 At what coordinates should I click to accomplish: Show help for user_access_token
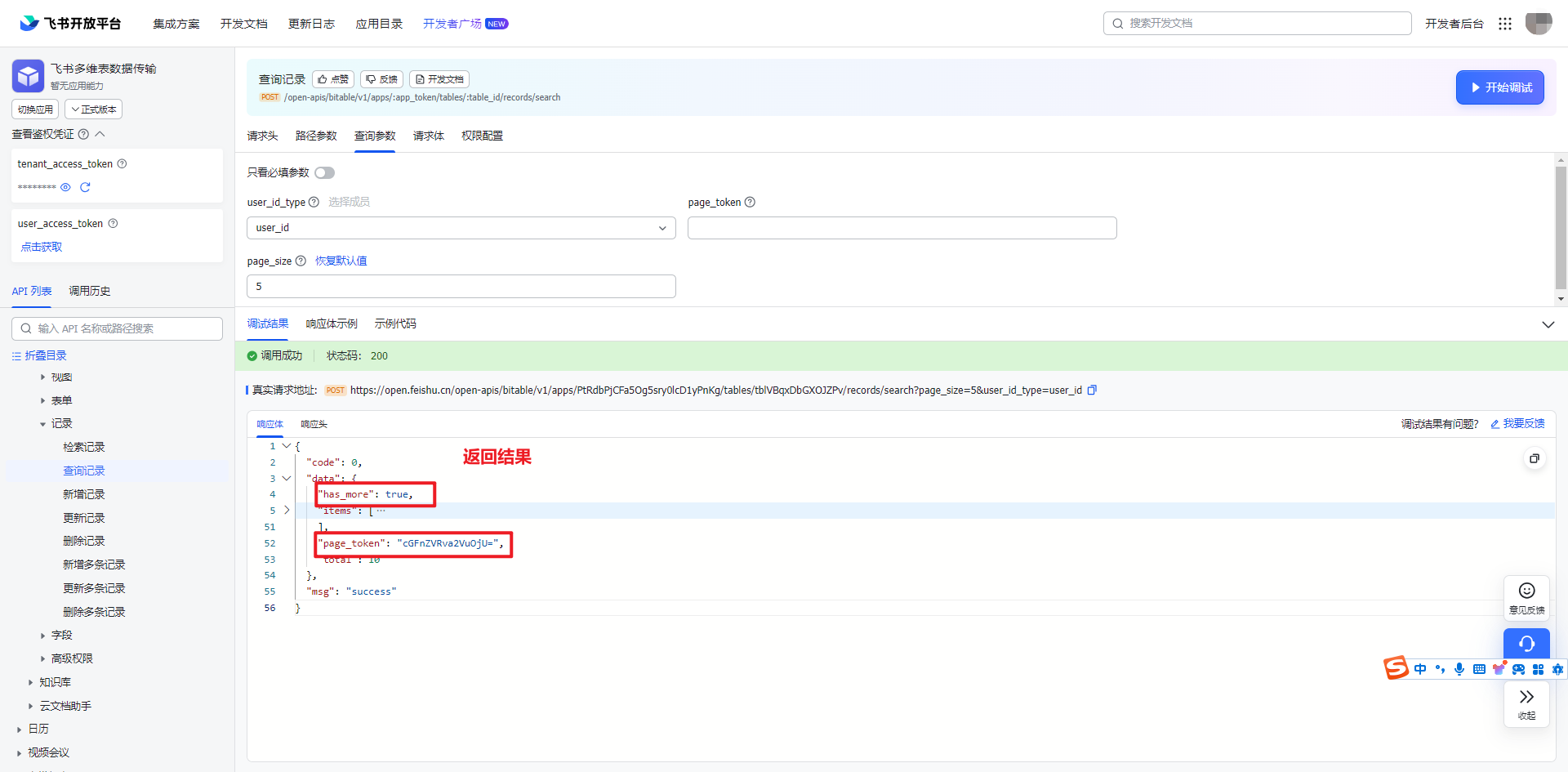[x=113, y=223]
